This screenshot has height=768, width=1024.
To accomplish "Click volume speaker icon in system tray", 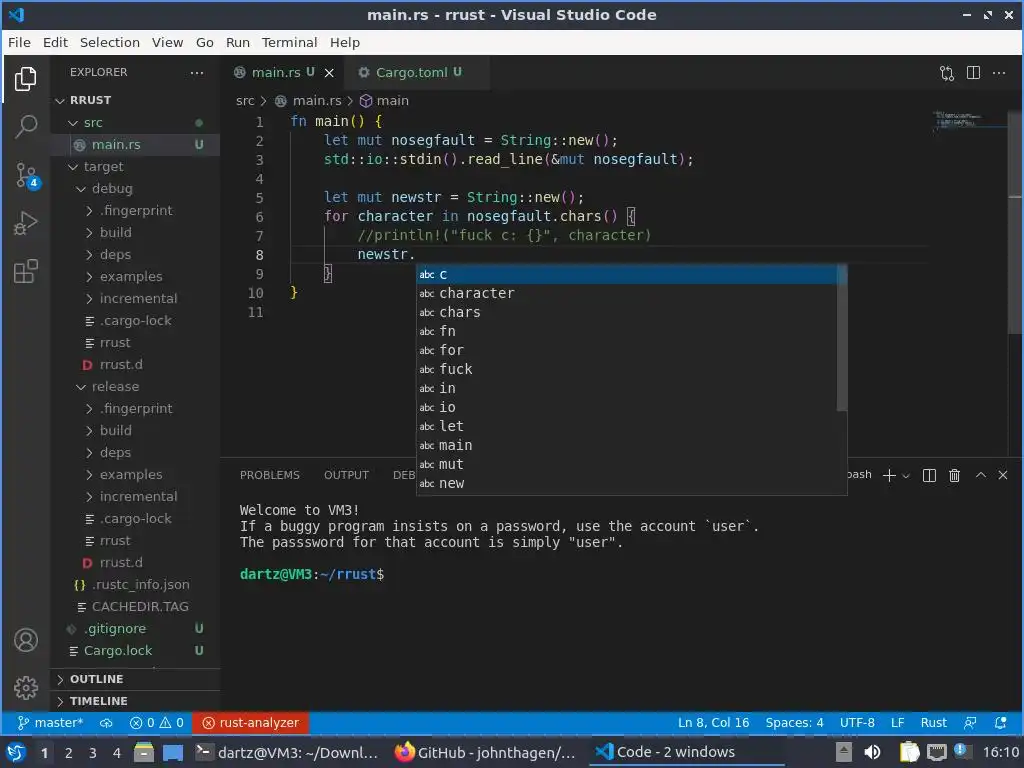I will pyautogui.click(x=872, y=752).
